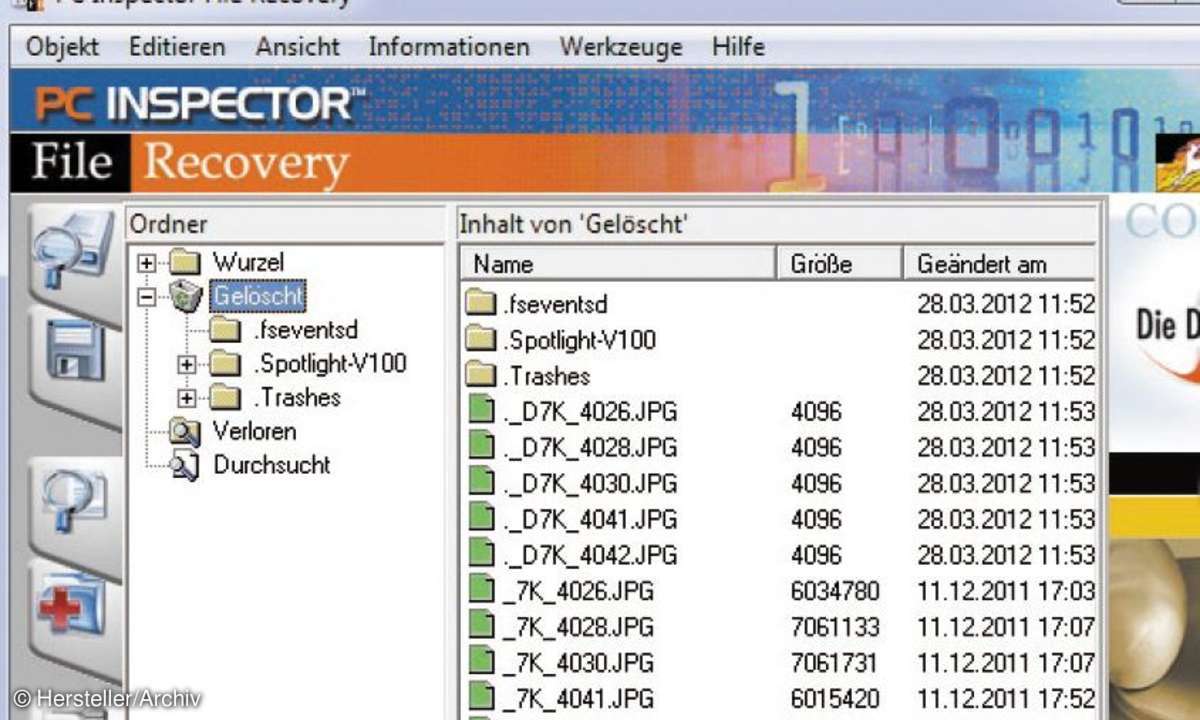Select .Spotlight-V100 in the folder tree
The image size is (1200, 720).
[x=329, y=364]
